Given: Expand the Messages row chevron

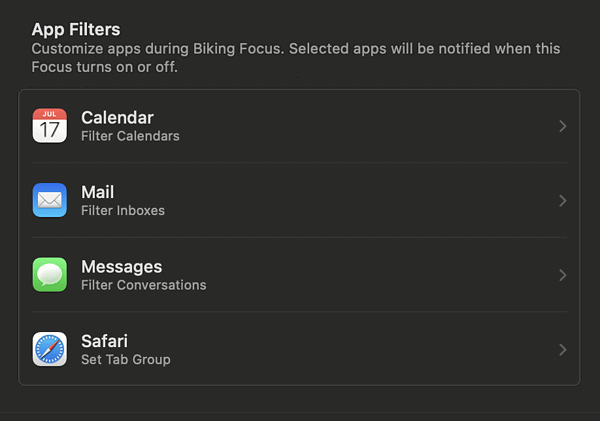Looking at the screenshot, I should 562,275.
